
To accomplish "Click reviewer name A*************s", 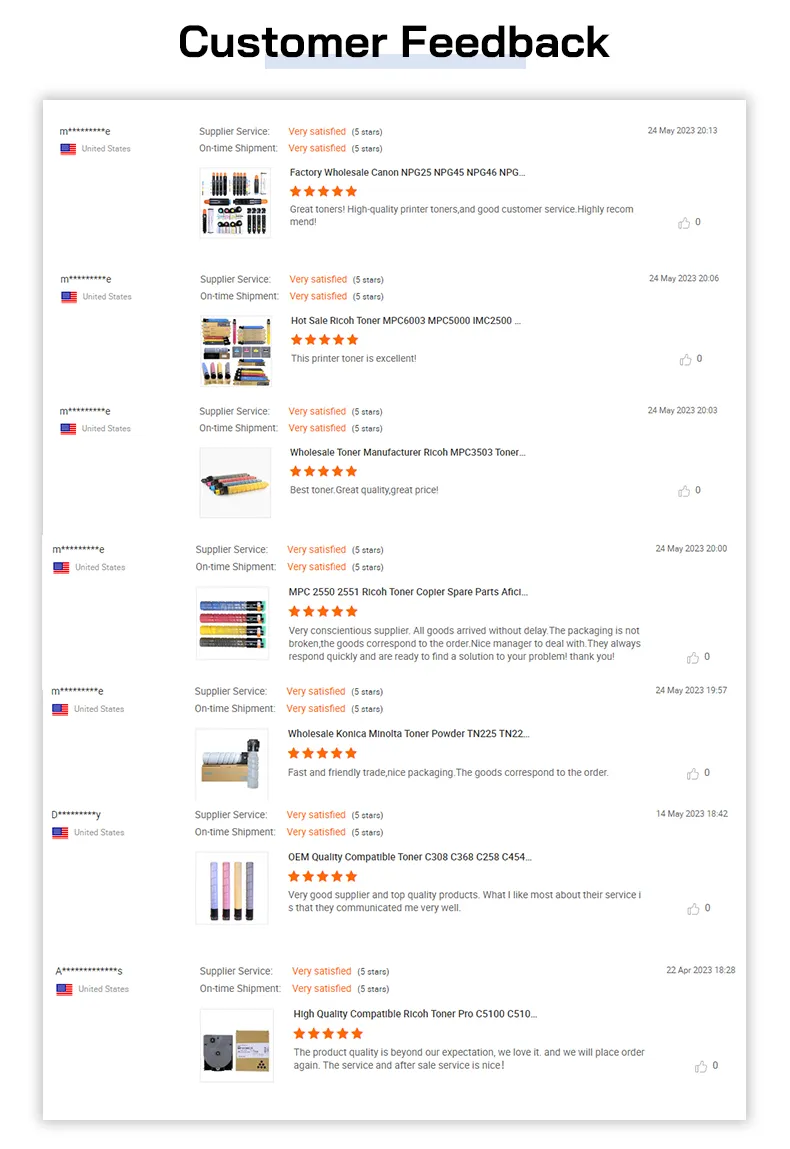I will pyautogui.click(x=89, y=971).
